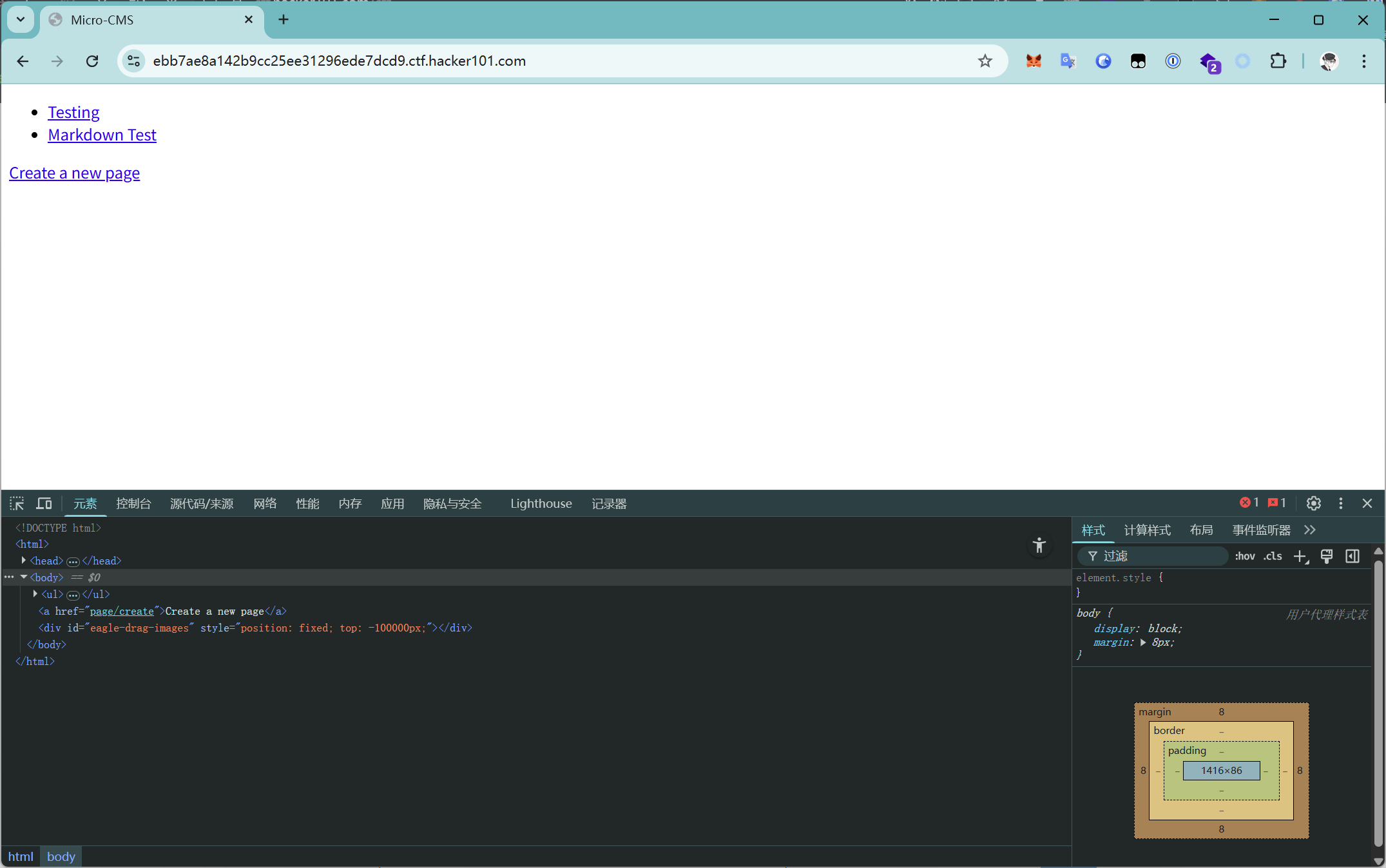This screenshot has width=1386, height=868.
Task: Select body in the breadcrumb bar
Action: click(x=61, y=856)
